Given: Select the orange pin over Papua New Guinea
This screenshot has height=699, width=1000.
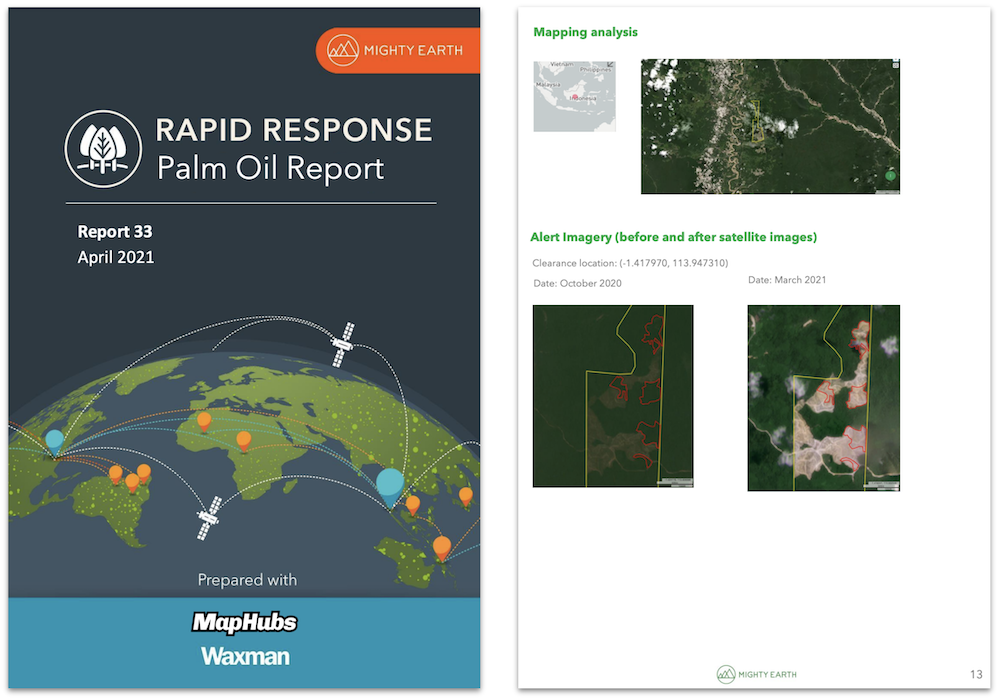Looking at the screenshot, I should 442,549.
